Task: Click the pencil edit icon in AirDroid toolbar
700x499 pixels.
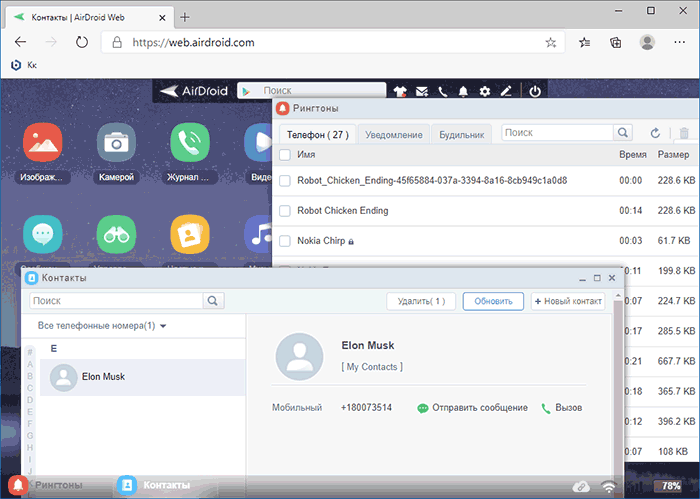Action: [506, 91]
